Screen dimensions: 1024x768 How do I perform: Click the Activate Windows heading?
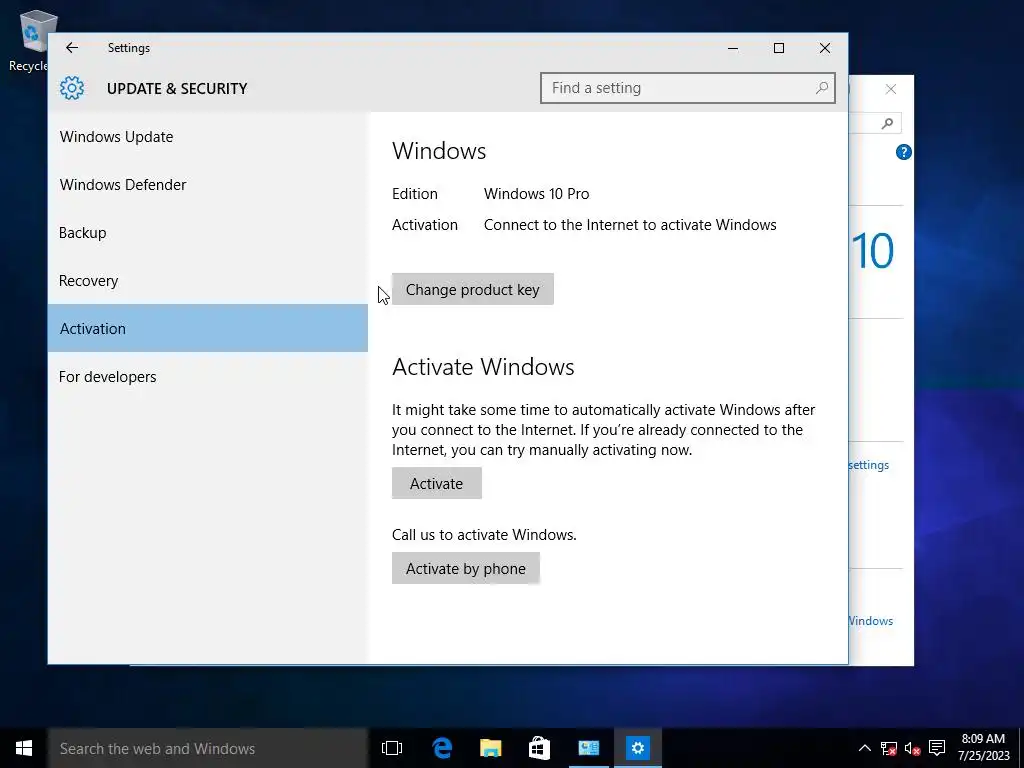pyautogui.click(x=483, y=366)
